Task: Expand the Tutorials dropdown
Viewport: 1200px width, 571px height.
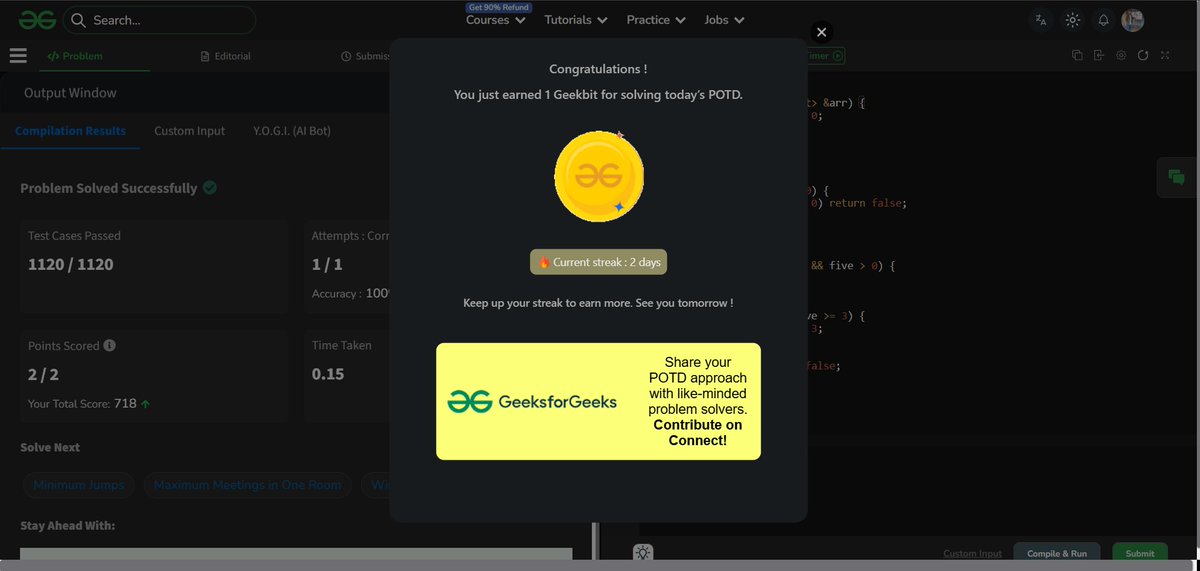Action: [x=577, y=20]
